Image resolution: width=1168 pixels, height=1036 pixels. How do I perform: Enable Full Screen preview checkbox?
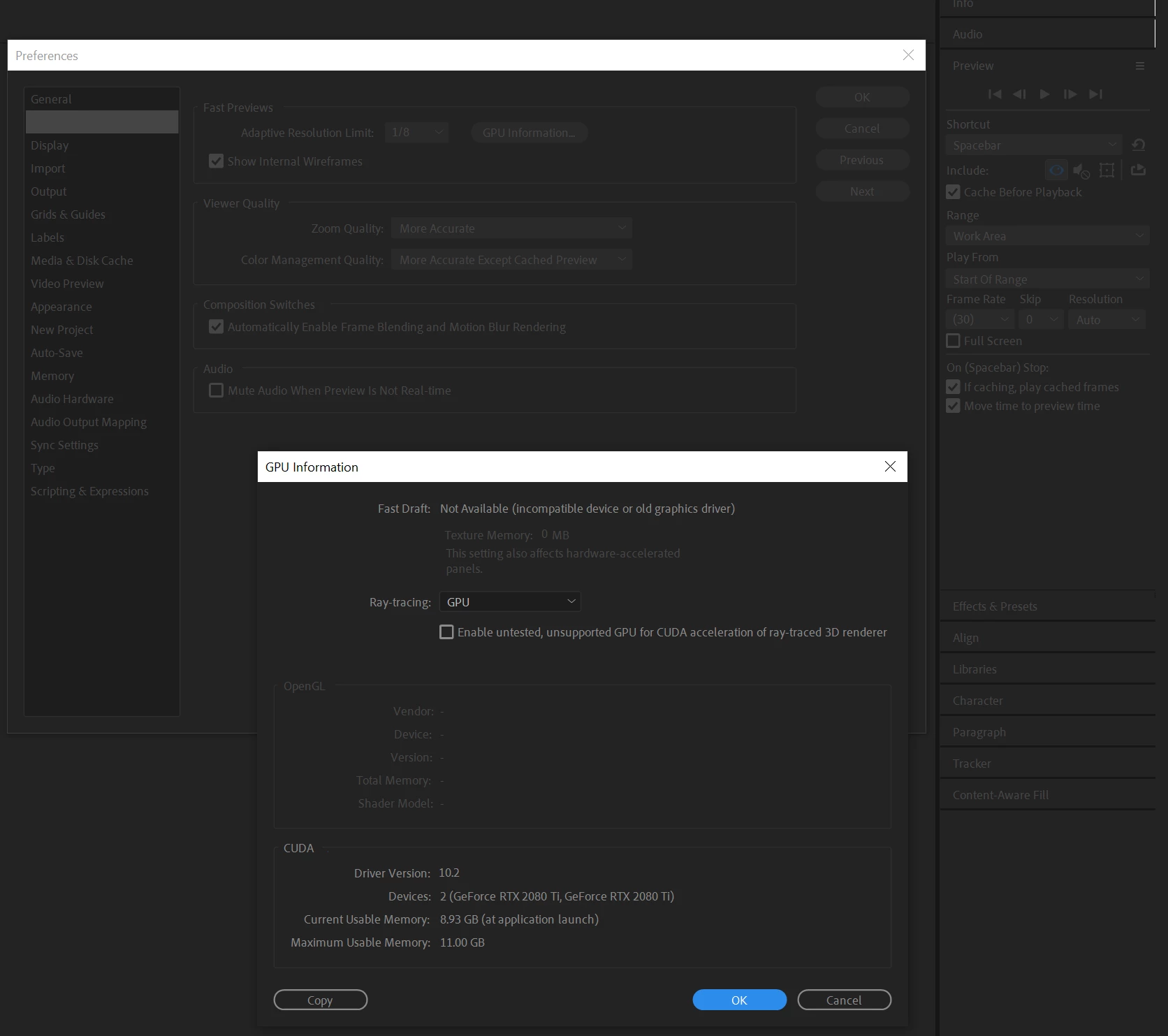tap(953, 341)
